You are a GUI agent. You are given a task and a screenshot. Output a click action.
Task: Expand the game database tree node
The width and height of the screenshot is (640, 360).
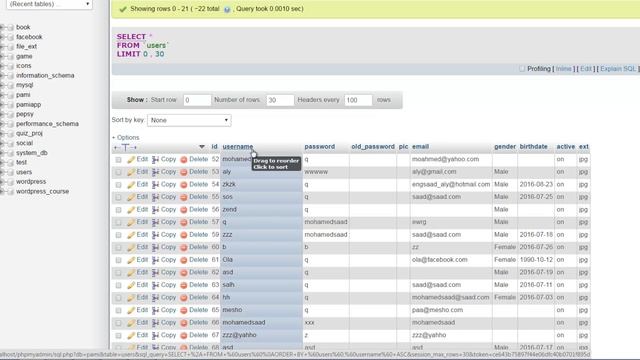(2, 57)
